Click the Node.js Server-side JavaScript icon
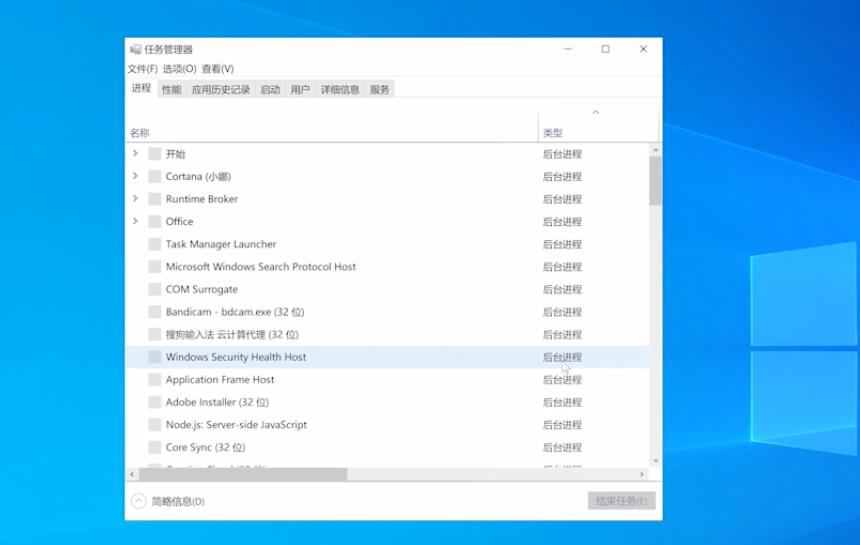 pyautogui.click(x=155, y=425)
